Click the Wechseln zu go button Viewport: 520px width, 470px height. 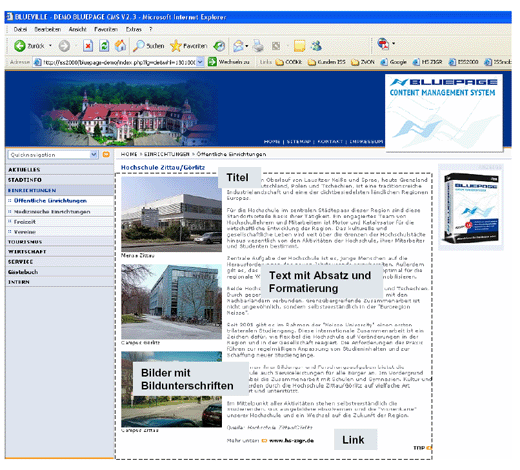tap(229, 62)
